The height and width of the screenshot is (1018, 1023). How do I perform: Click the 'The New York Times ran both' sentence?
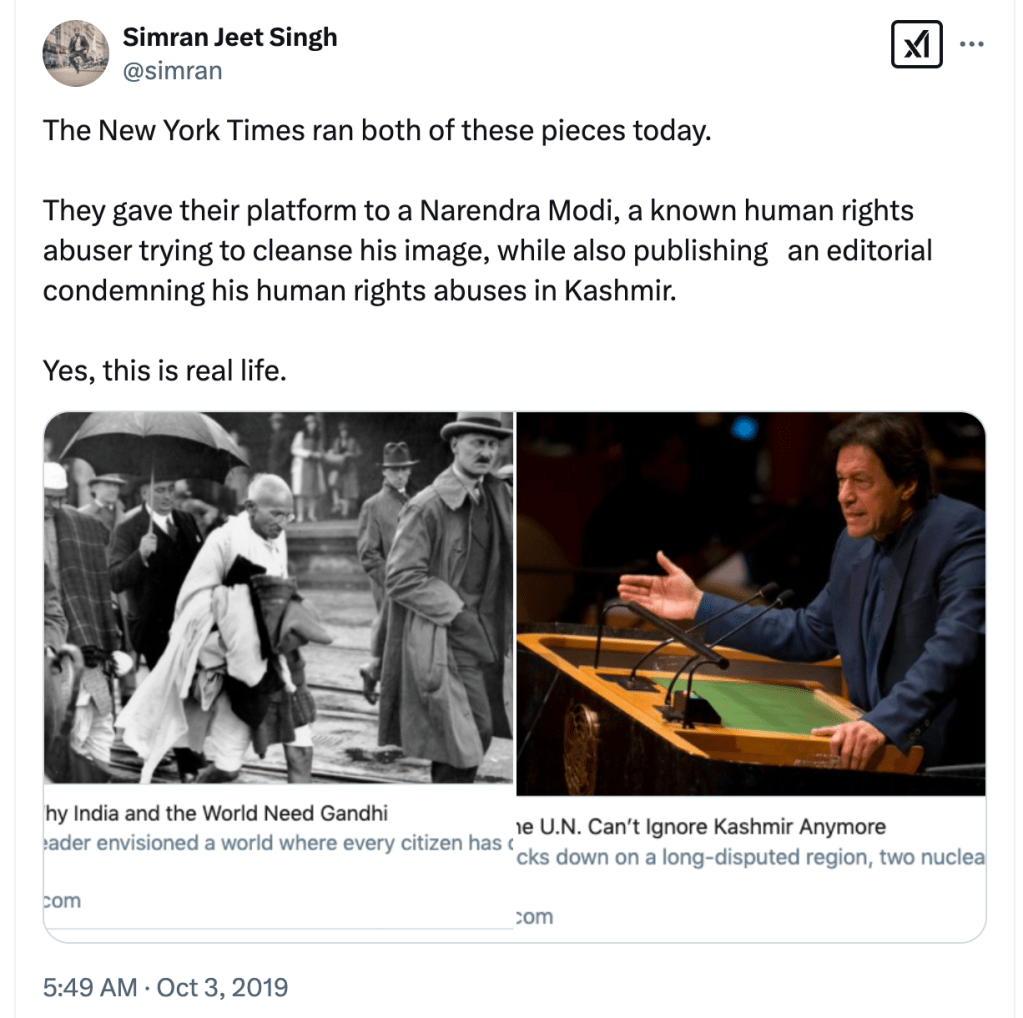[x=376, y=131]
